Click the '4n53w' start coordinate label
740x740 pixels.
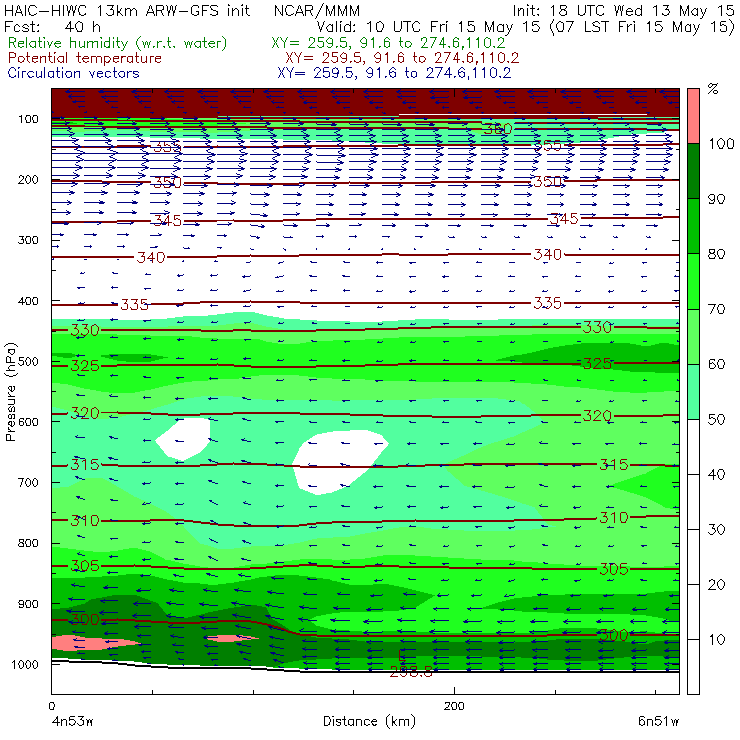tap(72, 722)
